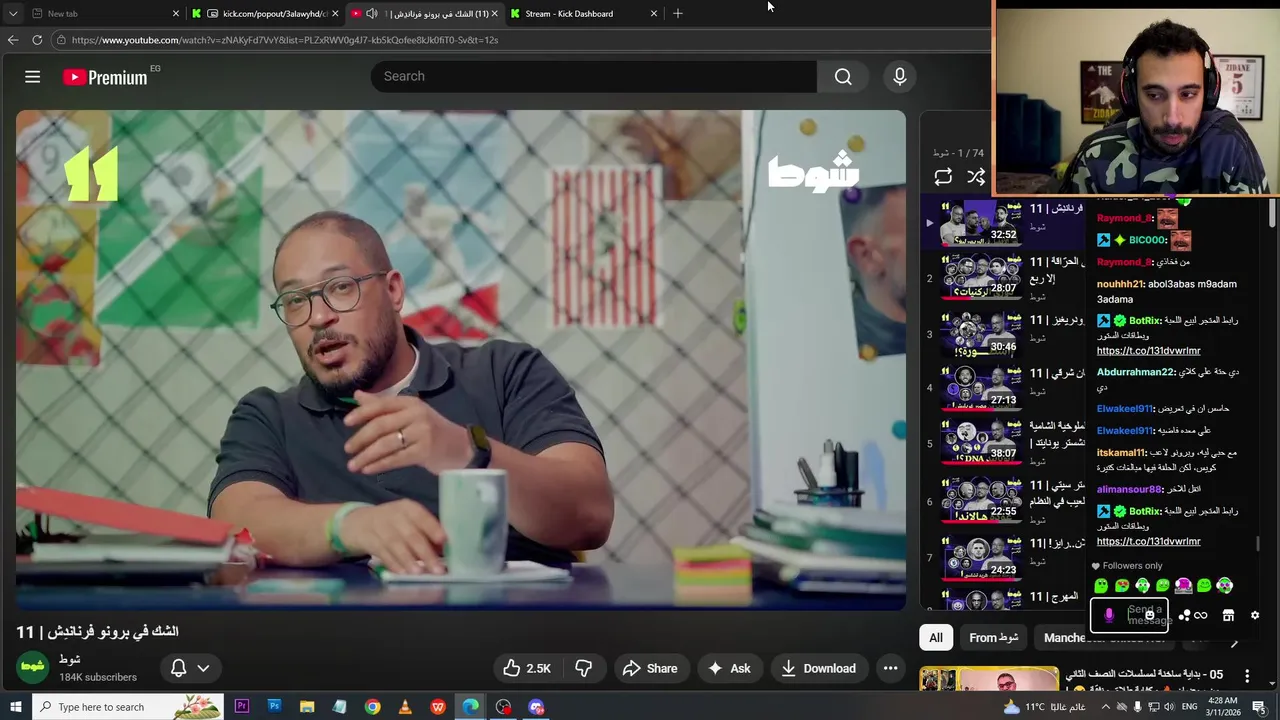Play playlist video with 30:46 duration

point(983,335)
